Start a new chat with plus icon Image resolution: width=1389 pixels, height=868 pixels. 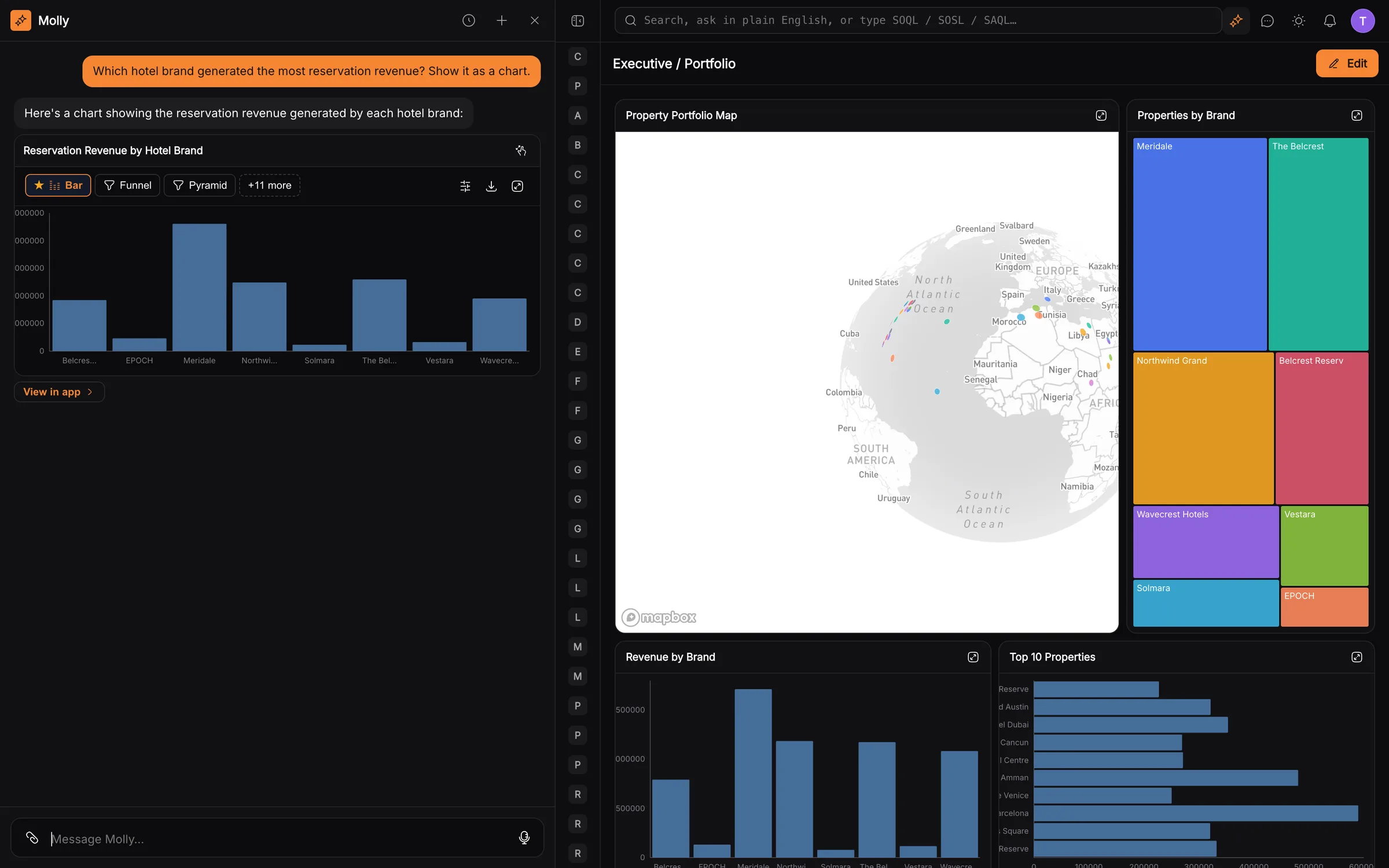[x=501, y=21]
